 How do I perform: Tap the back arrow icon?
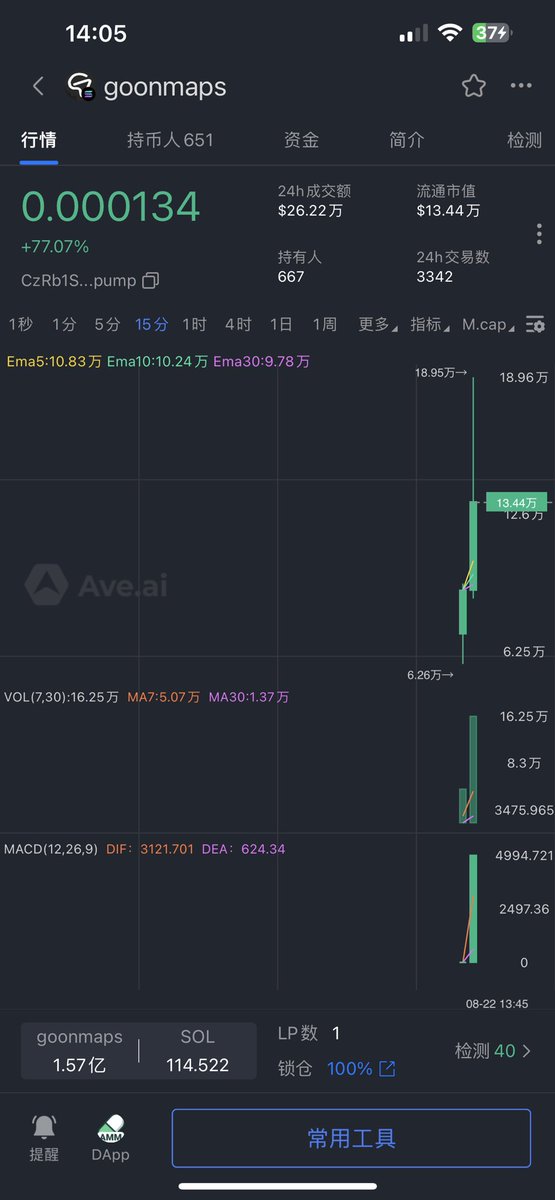coord(38,86)
